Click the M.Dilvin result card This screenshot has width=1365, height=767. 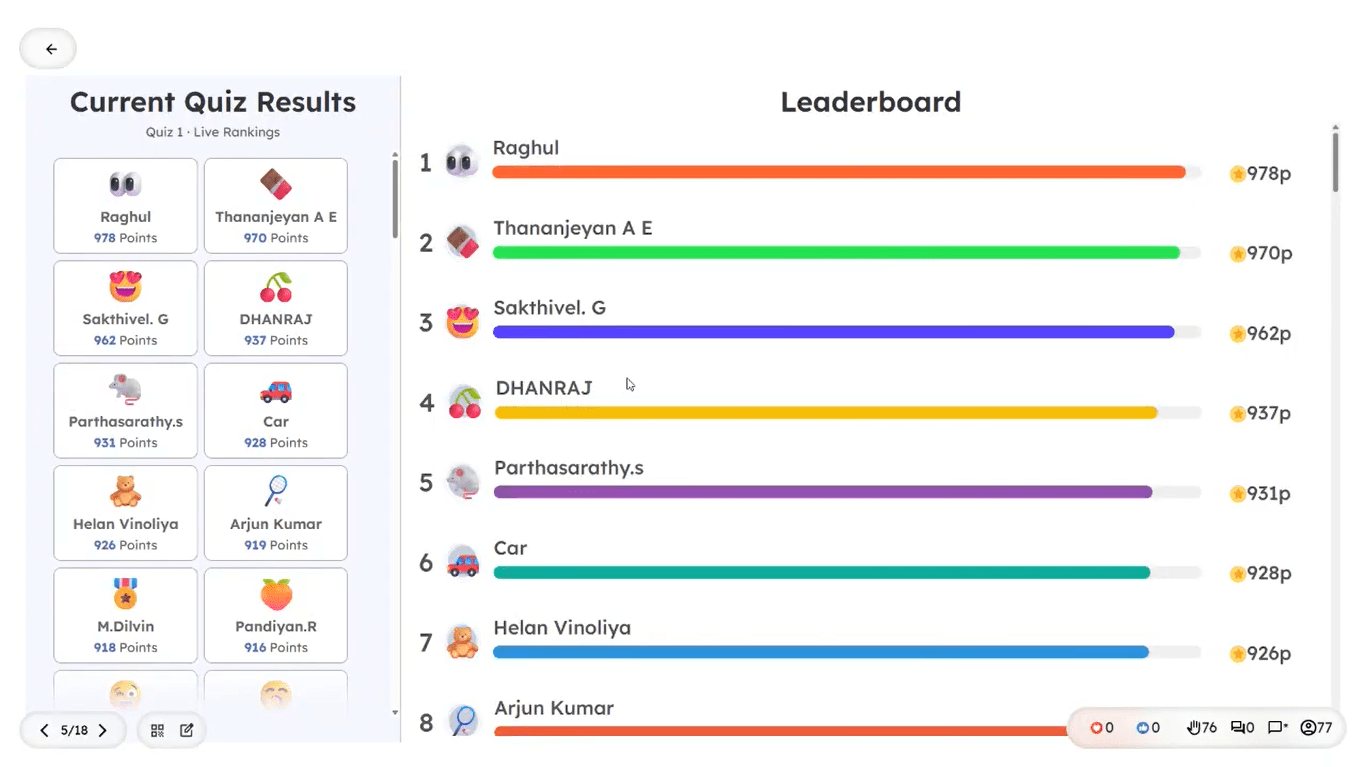(124, 615)
